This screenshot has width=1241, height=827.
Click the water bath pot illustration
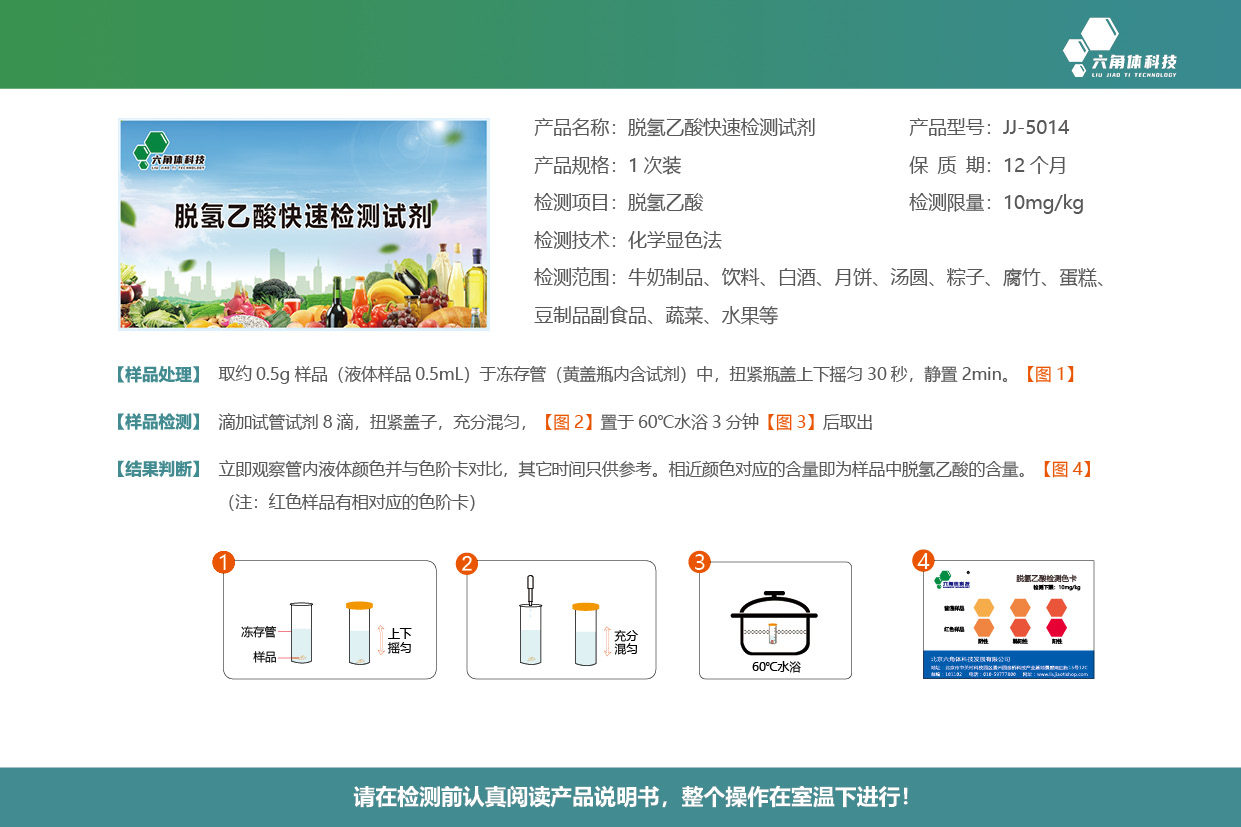click(775, 624)
